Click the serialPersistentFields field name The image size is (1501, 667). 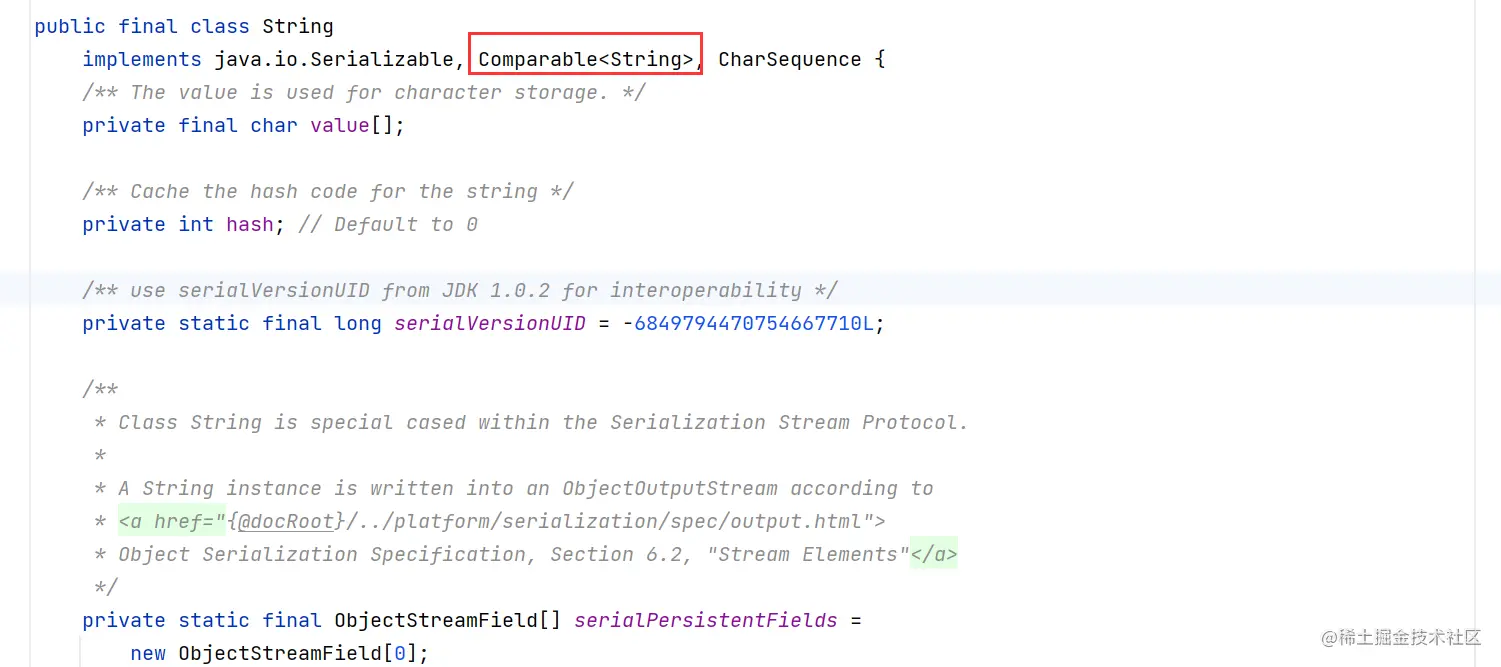click(x=705, y=620)
